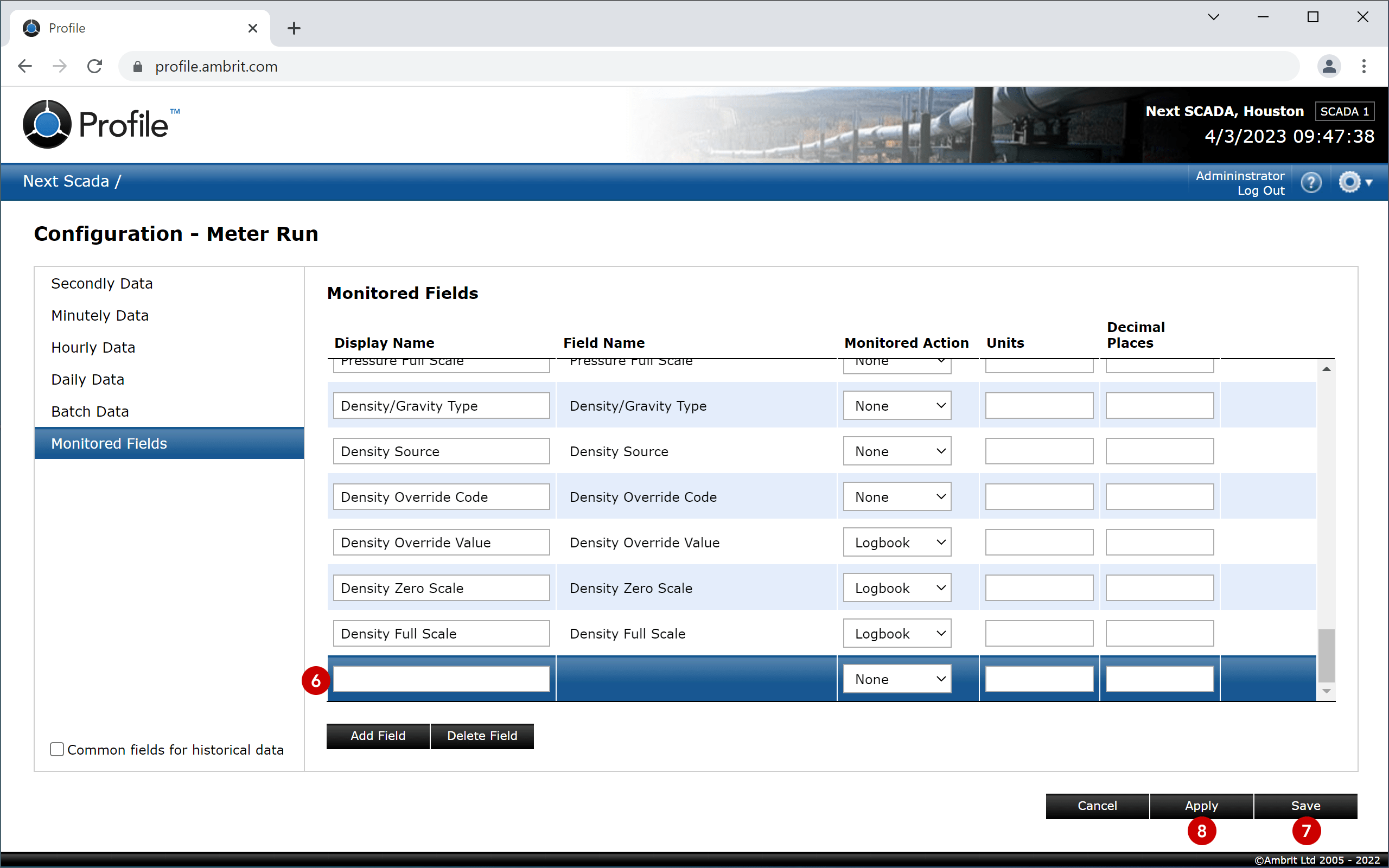Click the Density Full Scale display name field
This screenshot has height=868, width=1389.
point(441,633)
